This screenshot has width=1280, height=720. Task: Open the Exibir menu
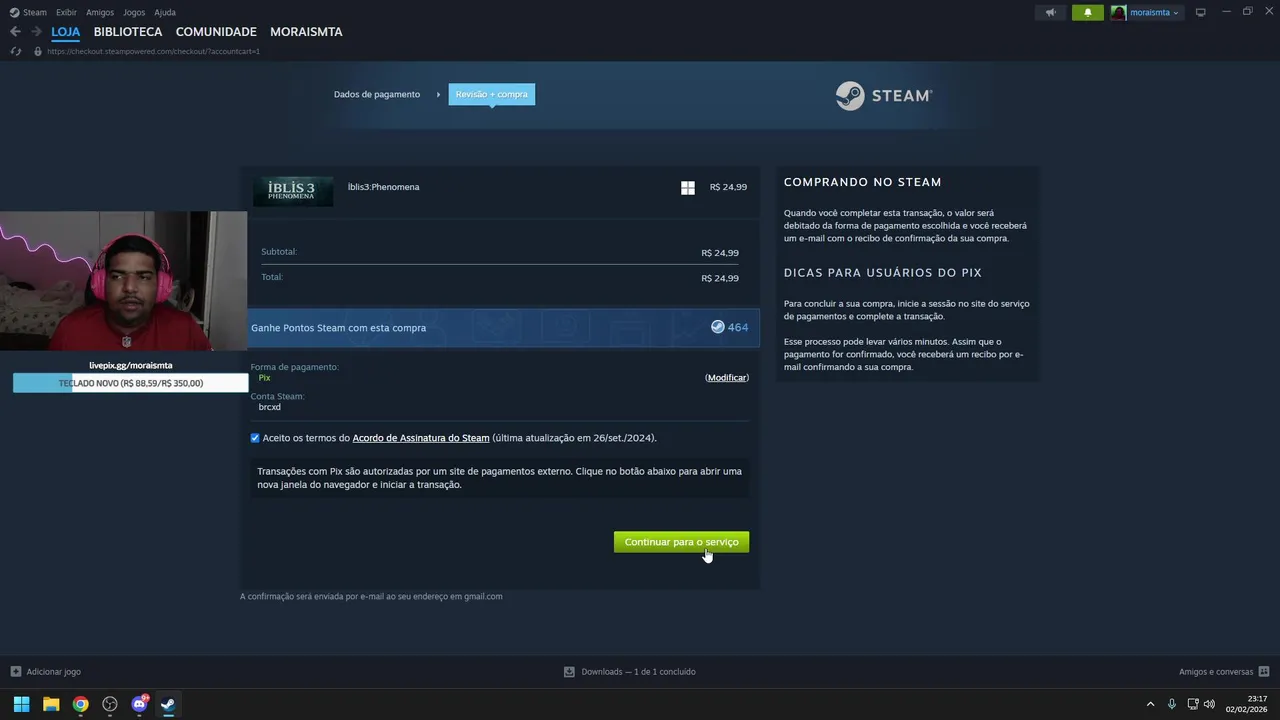point(66,12)
